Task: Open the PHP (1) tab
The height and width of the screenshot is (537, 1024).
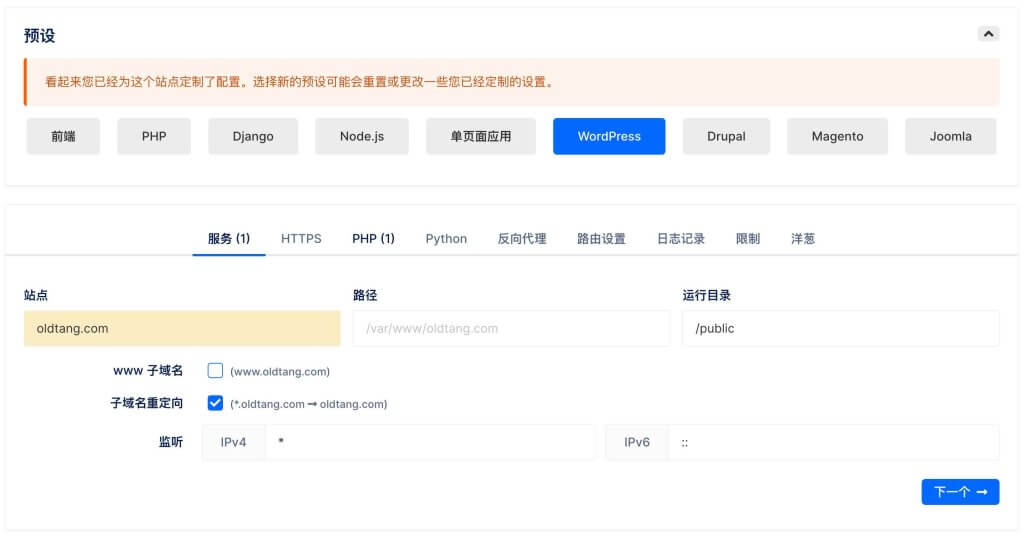Action: point(373,239)
